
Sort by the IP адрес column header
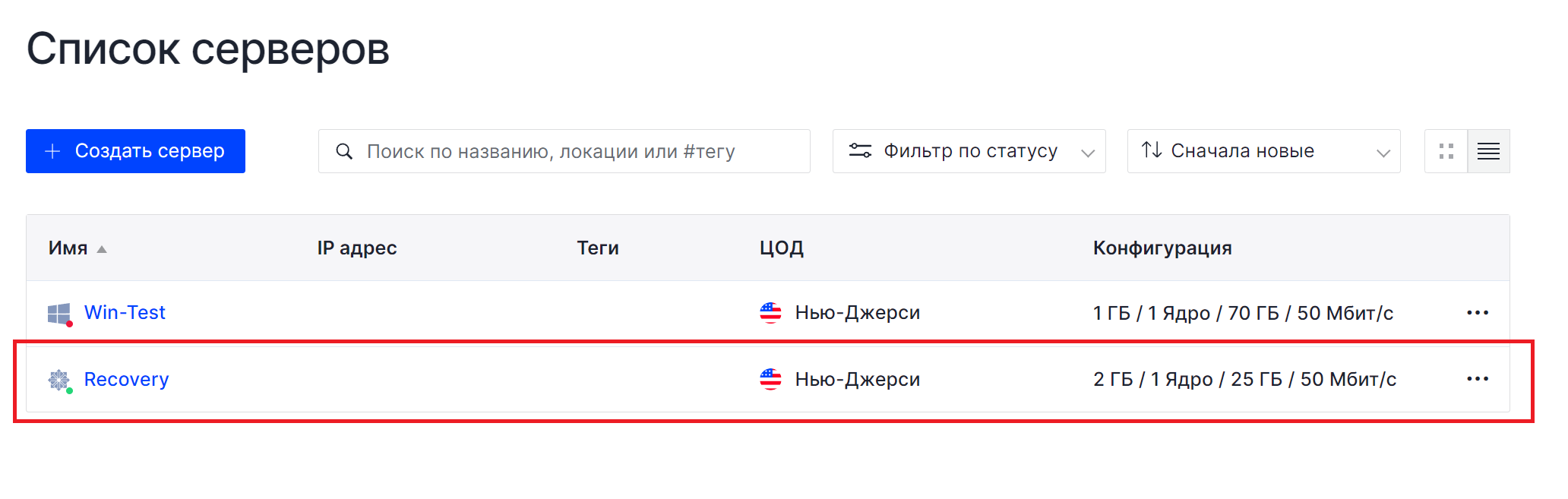(x=357, y=248)
